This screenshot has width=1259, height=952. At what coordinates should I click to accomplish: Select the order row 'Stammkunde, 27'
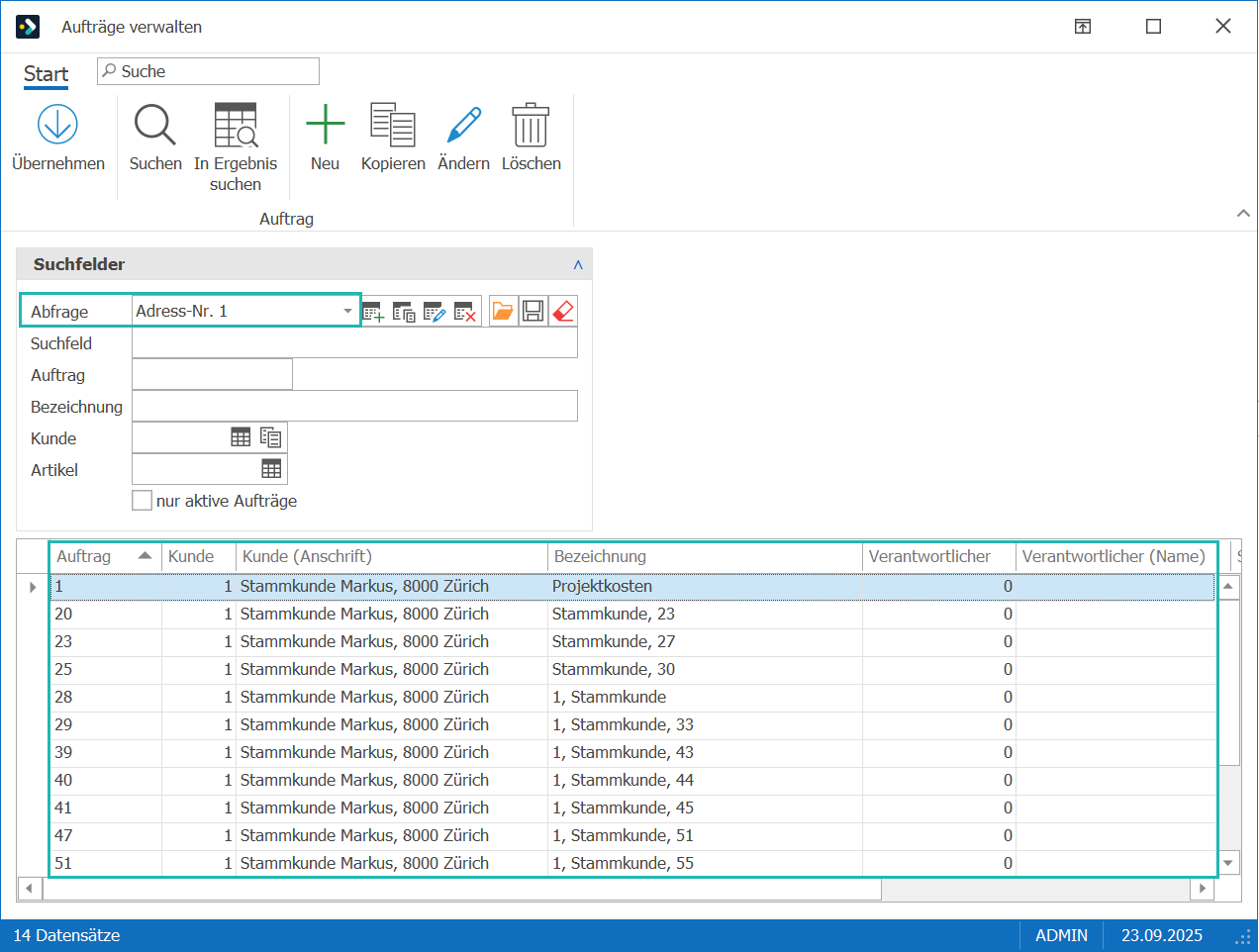pos(632,641)
